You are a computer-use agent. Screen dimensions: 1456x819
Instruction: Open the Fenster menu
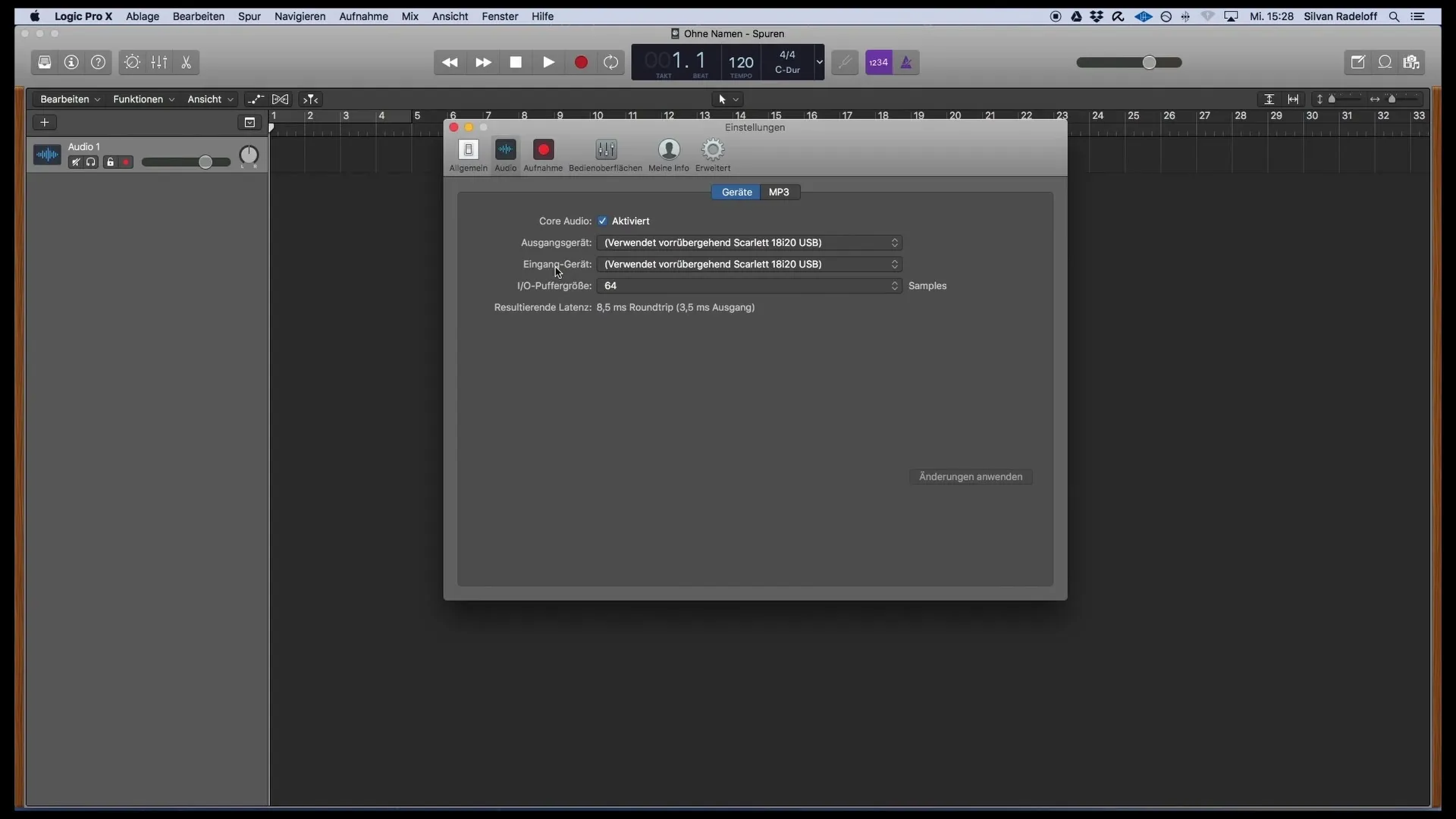[500, 16]
